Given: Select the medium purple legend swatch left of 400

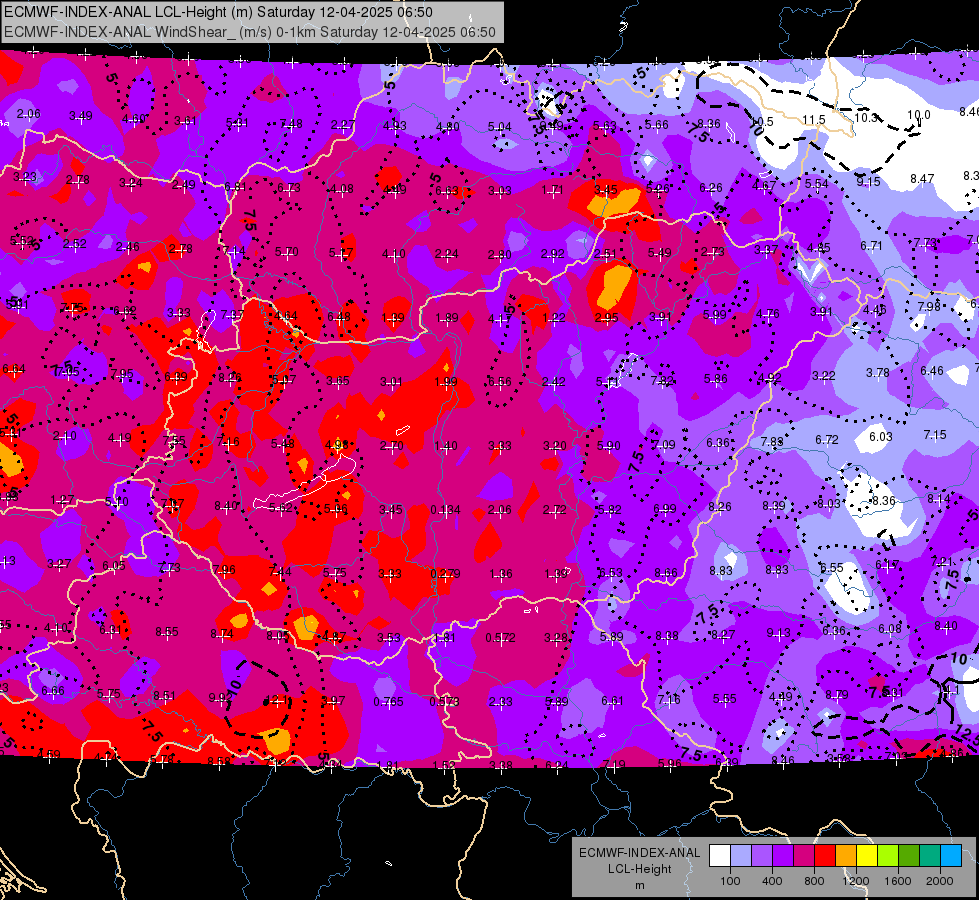Looking at the screenshot, I should [x=762, y=855].
